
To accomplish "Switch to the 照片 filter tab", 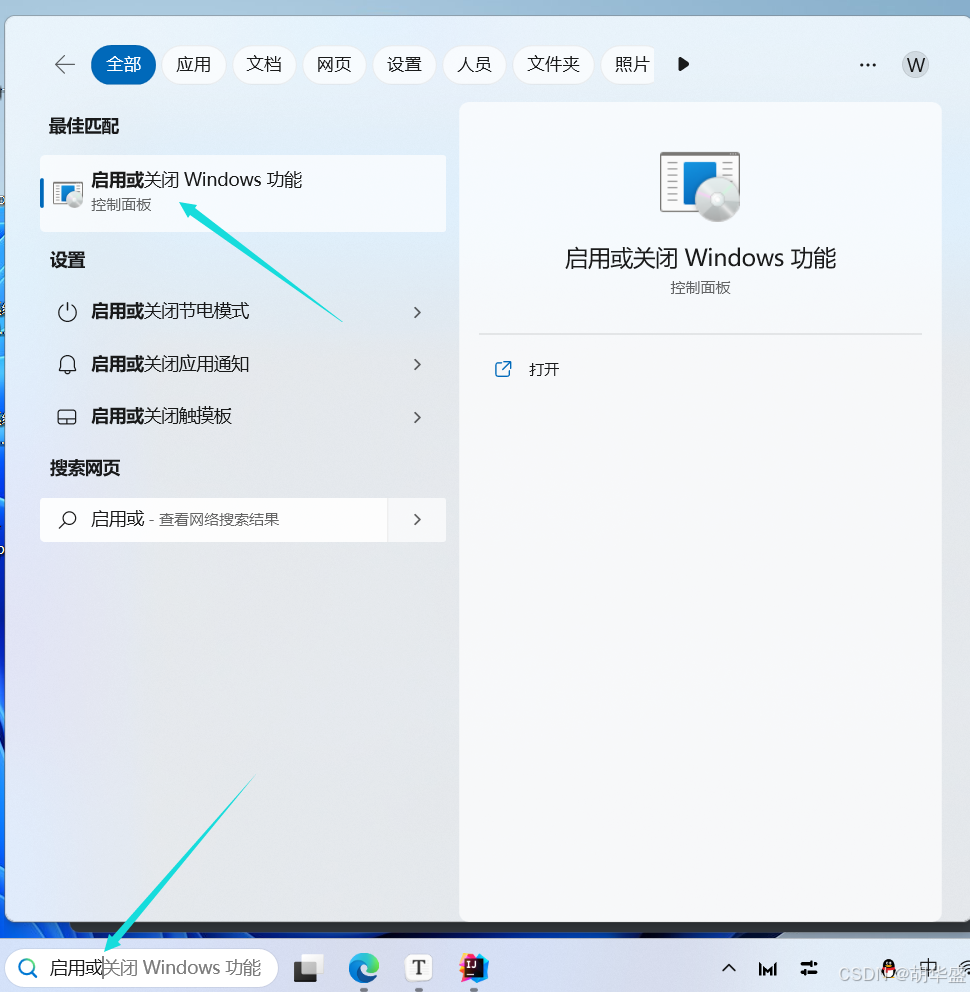I will 628,65.
